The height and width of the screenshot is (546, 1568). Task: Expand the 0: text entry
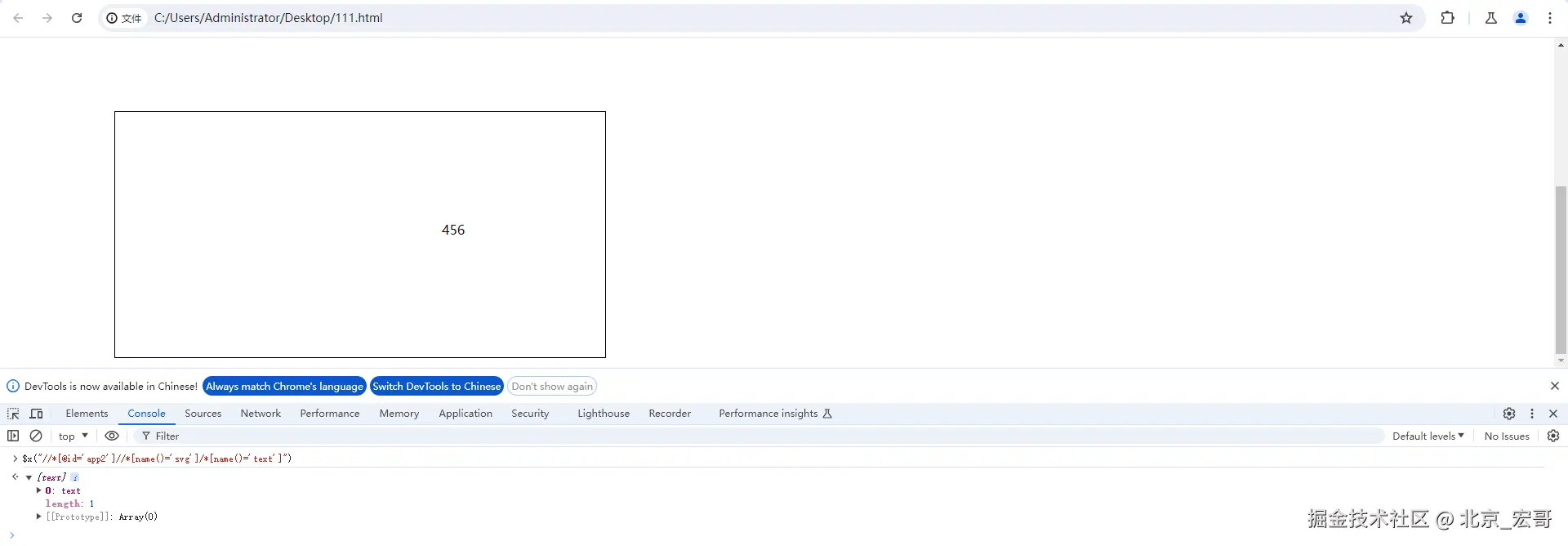pos(38,490)
